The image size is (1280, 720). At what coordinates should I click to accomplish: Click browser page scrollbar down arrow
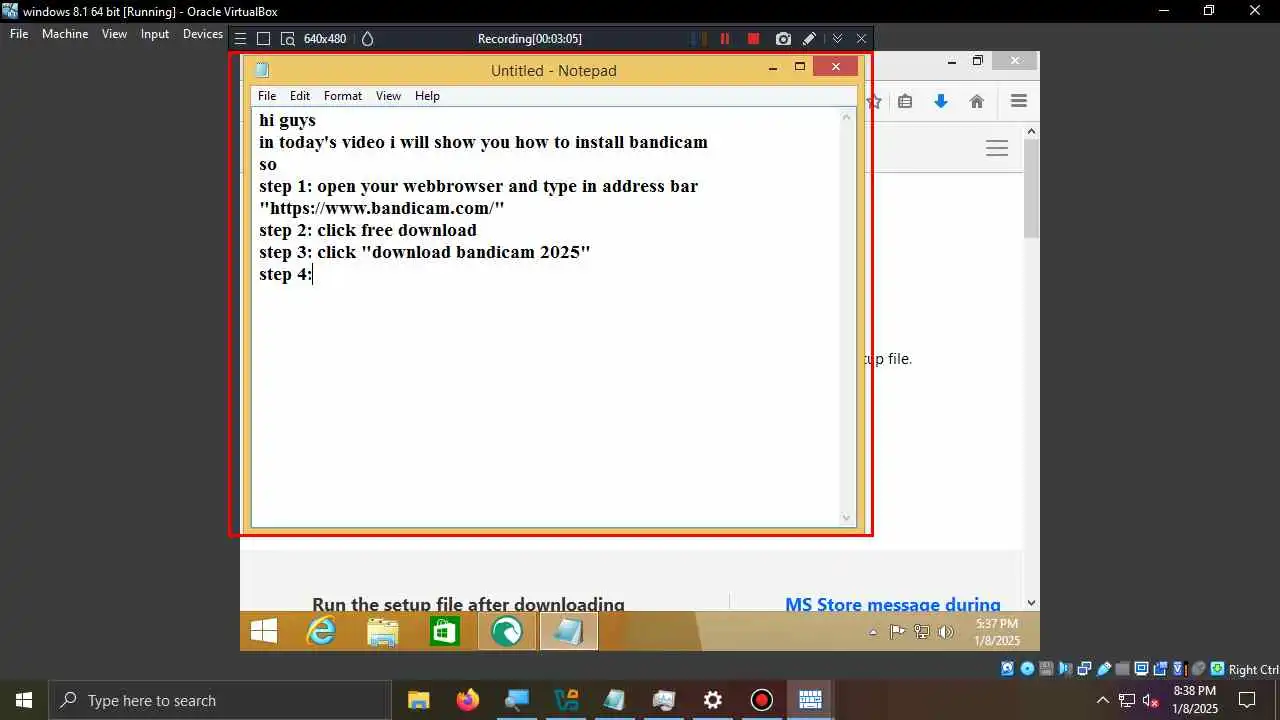coord(1032,603)
